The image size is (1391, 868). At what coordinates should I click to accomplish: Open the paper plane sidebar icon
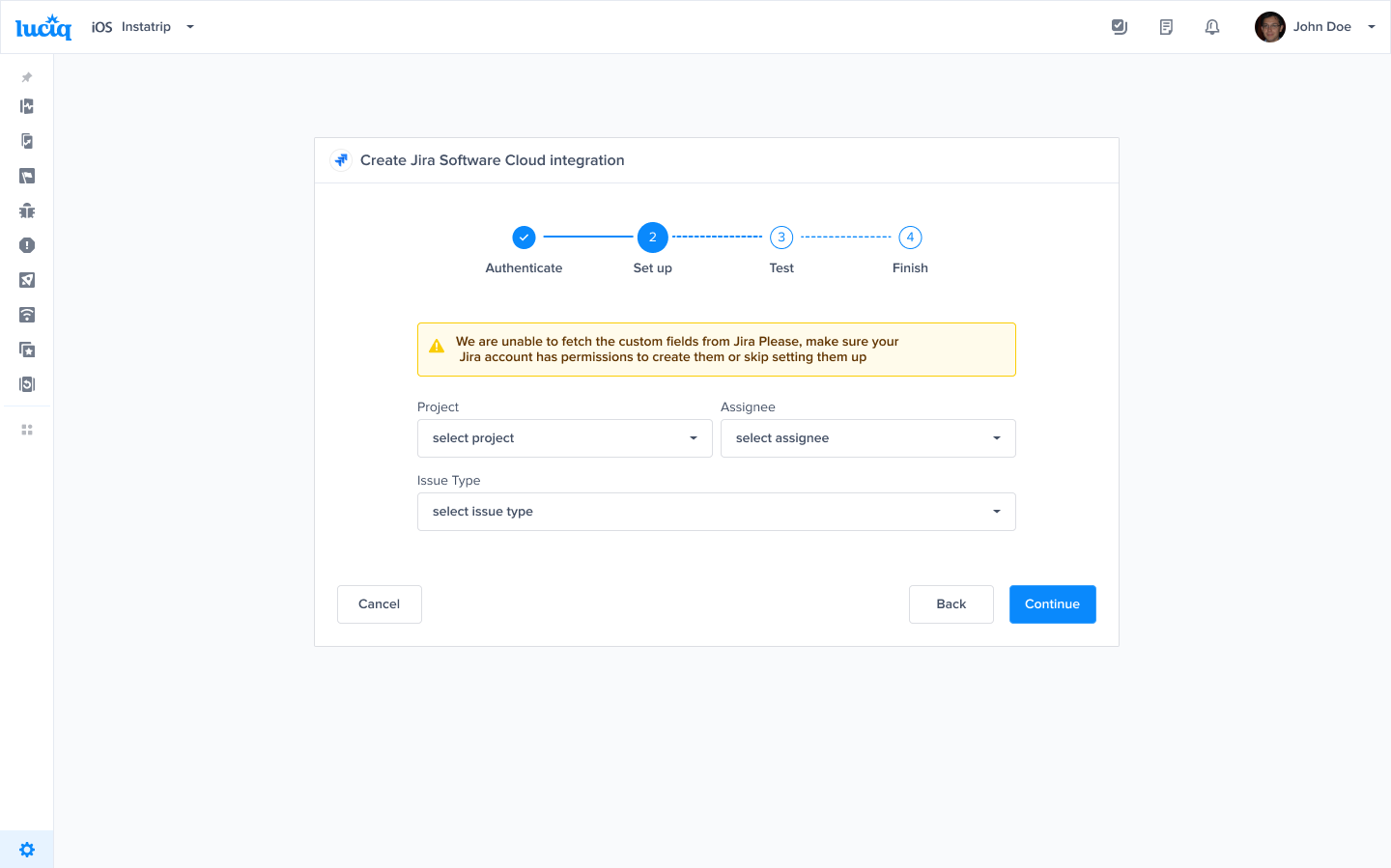26,280
